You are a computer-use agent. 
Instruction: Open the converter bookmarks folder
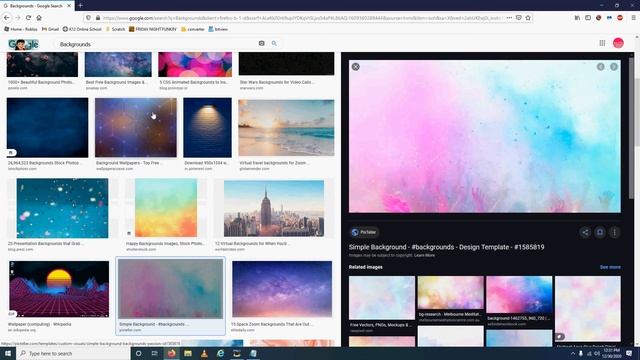(193, 29)
